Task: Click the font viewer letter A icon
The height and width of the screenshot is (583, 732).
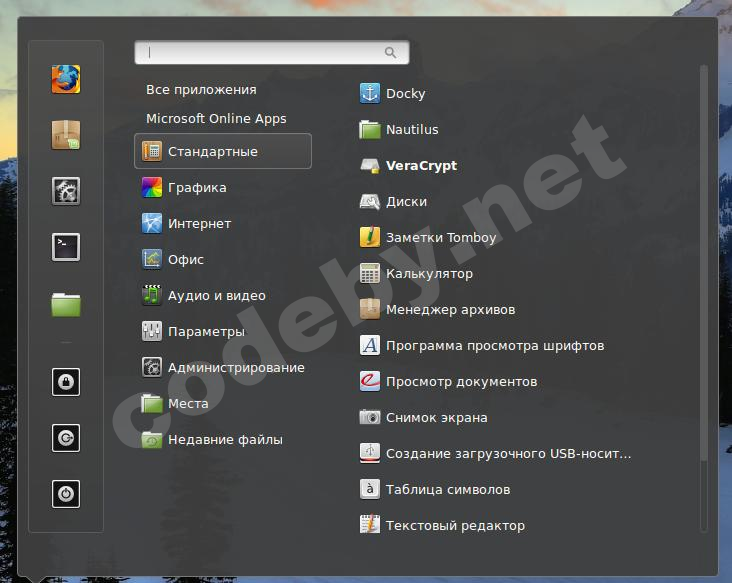Action: click(370, 345)
